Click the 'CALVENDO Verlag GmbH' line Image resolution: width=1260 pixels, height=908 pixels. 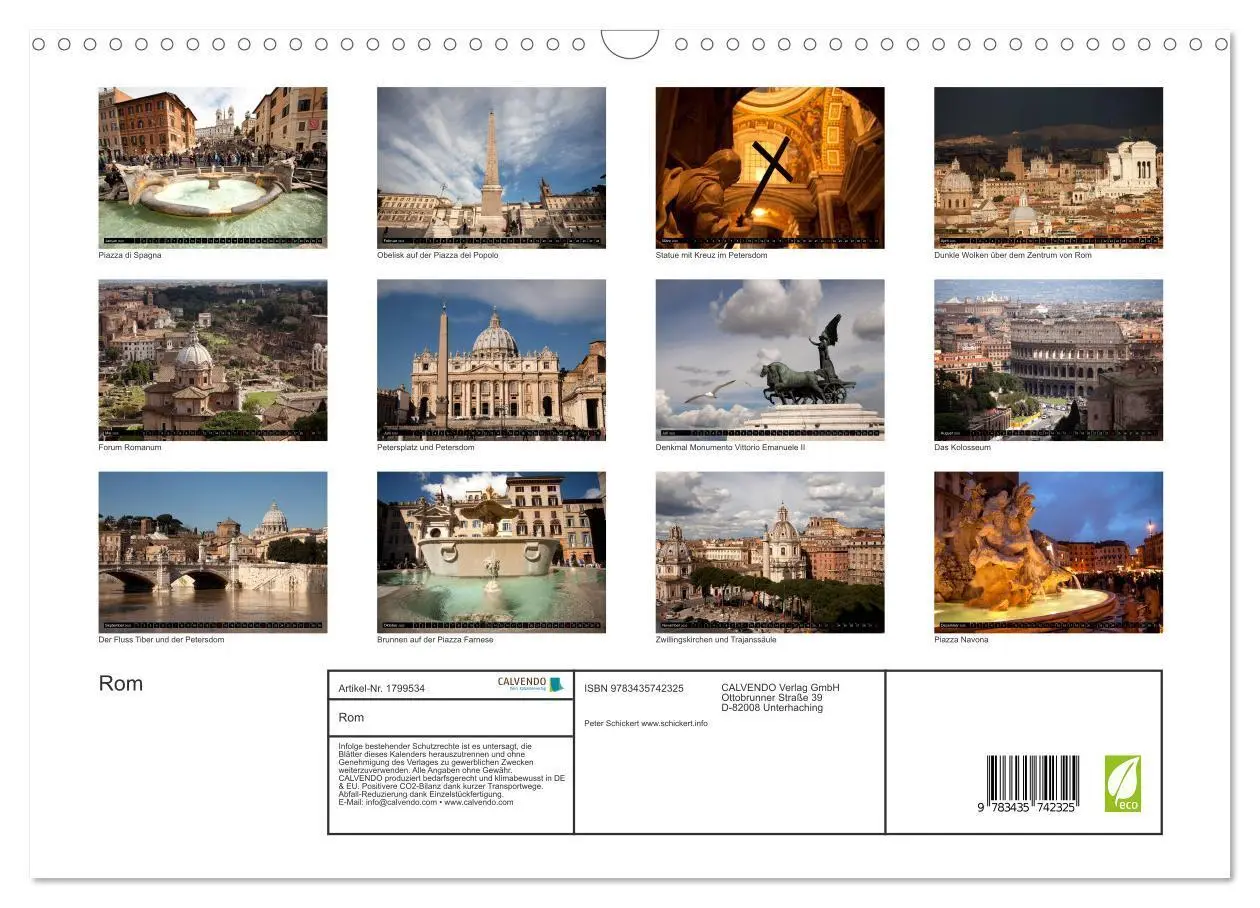coord(780,687)
